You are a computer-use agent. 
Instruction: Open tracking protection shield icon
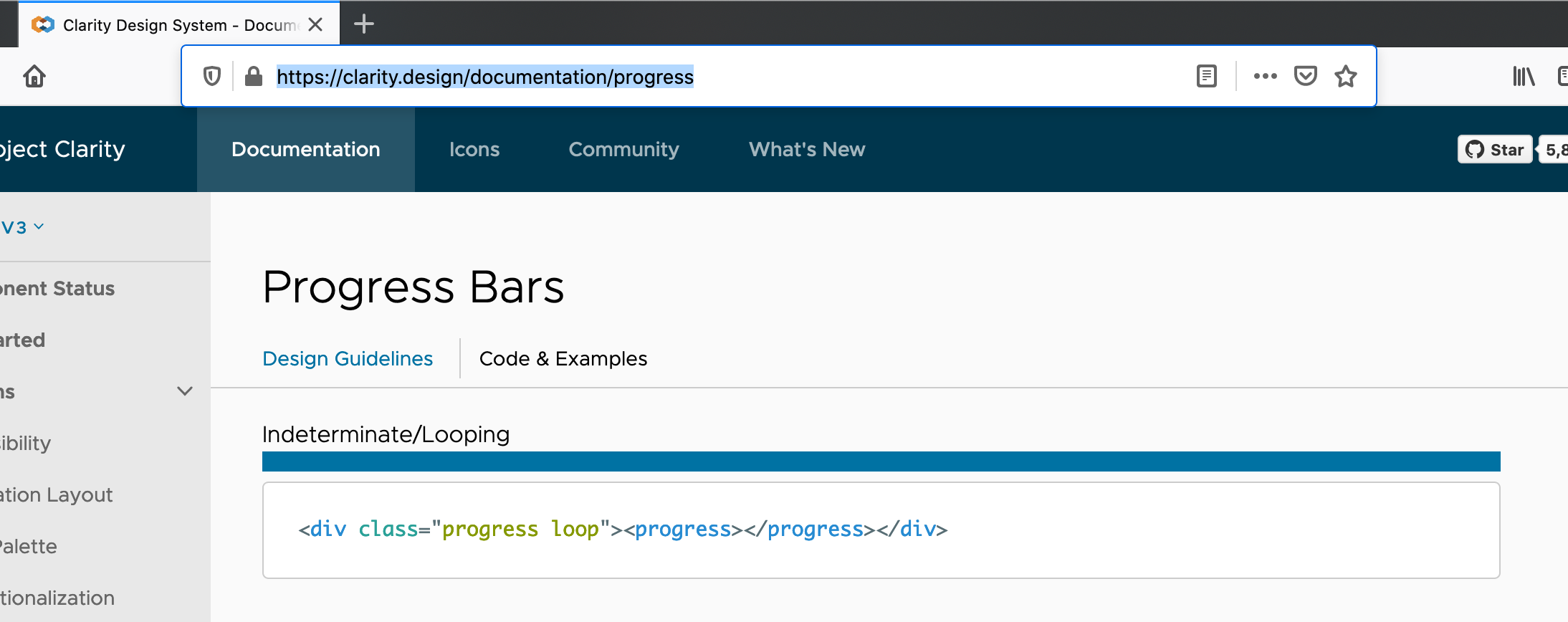point(212,76)
